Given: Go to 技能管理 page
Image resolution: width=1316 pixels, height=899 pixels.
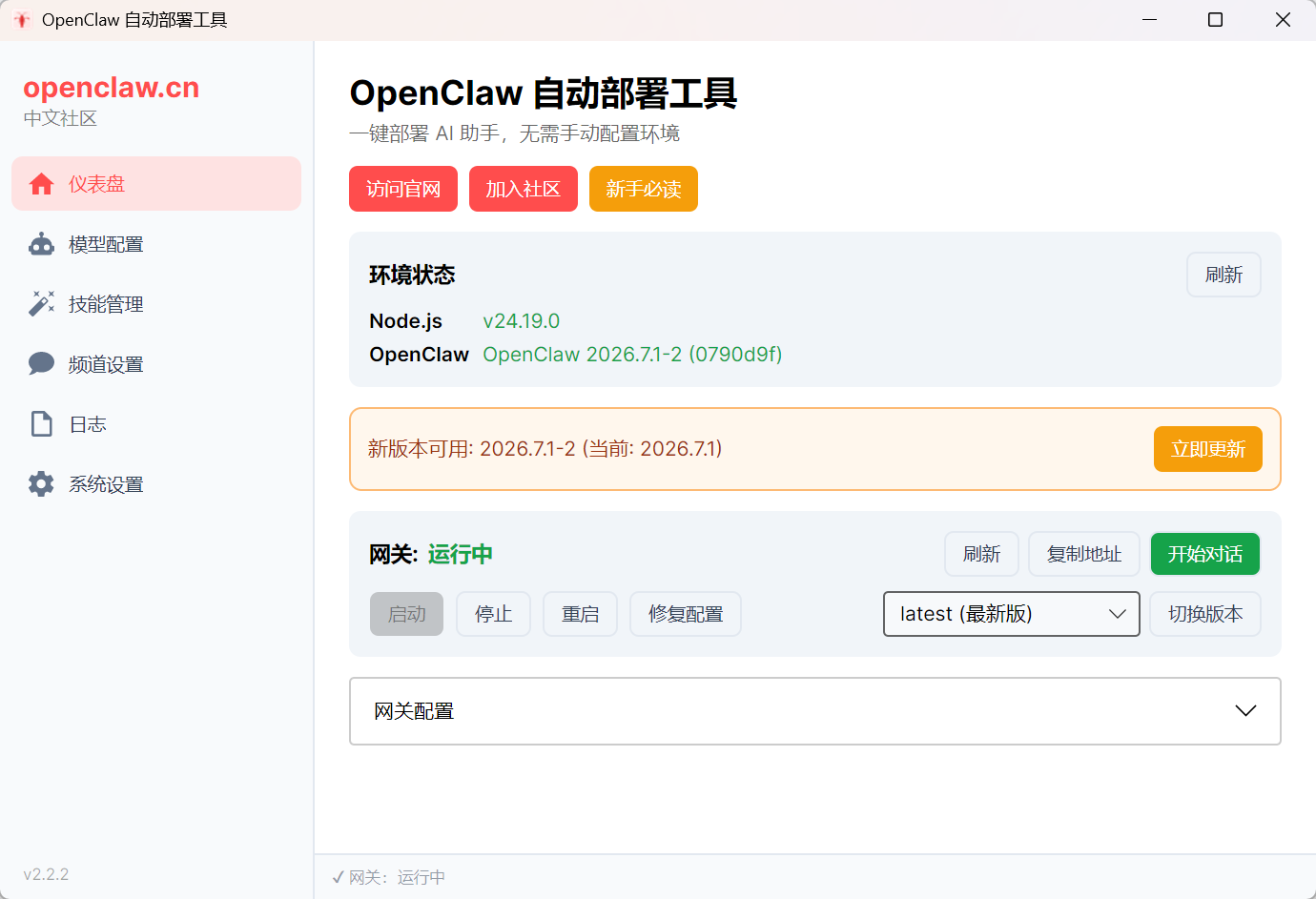Looking at the screenshot, I should 156,304.
